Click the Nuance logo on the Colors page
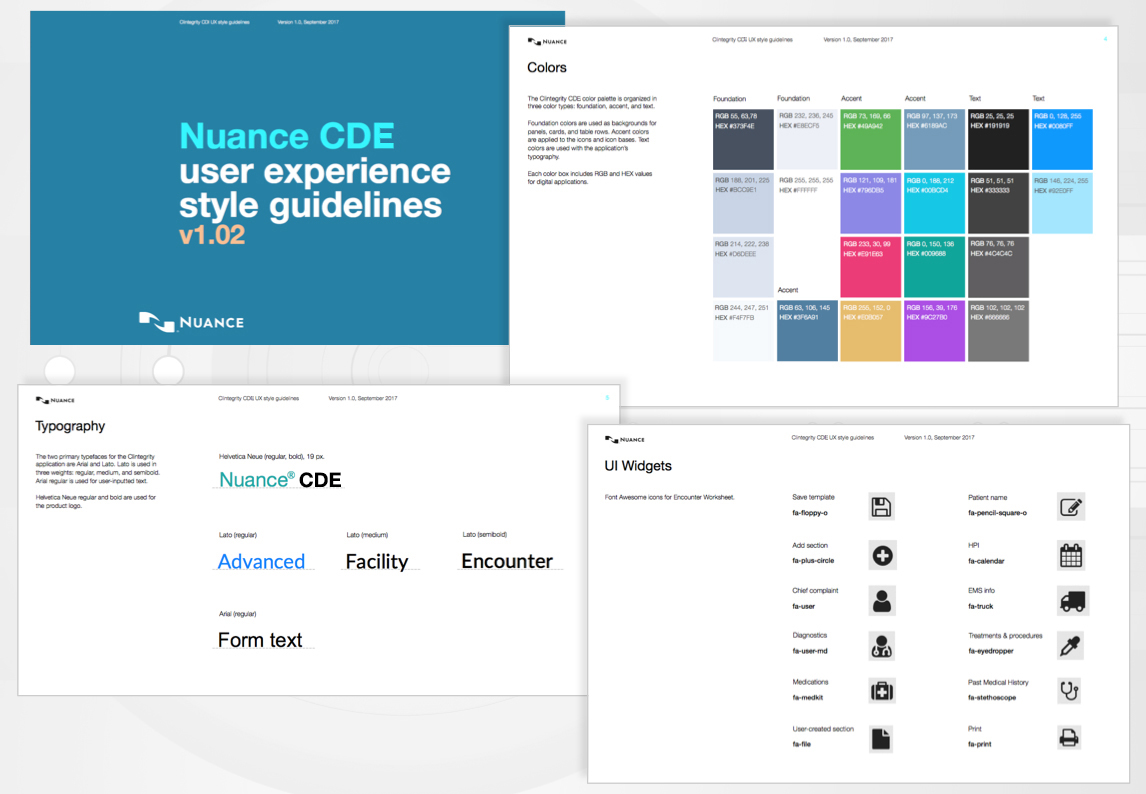Screen dimensions: 1146x794 547,42
